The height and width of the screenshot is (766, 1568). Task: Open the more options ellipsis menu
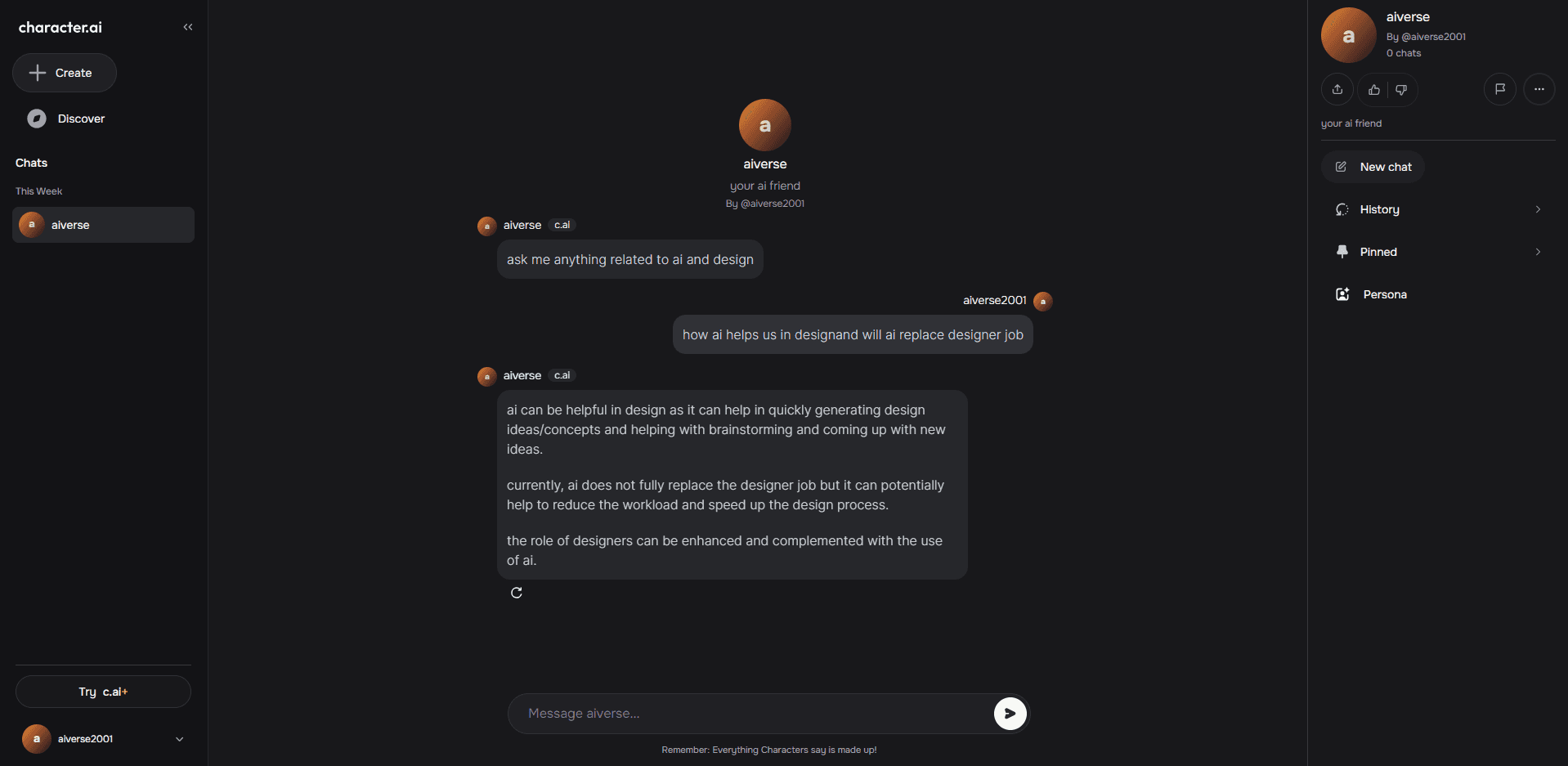tap(1539, 89)
